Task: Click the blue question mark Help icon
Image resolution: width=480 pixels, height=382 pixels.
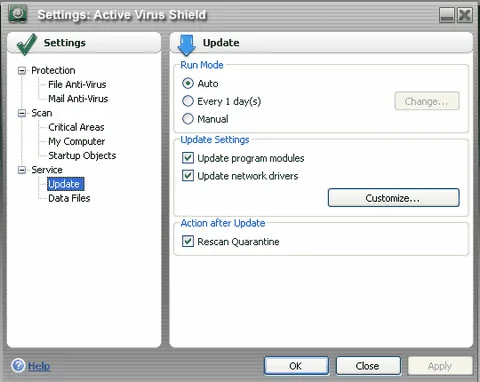Action: [x=18, y=365]
